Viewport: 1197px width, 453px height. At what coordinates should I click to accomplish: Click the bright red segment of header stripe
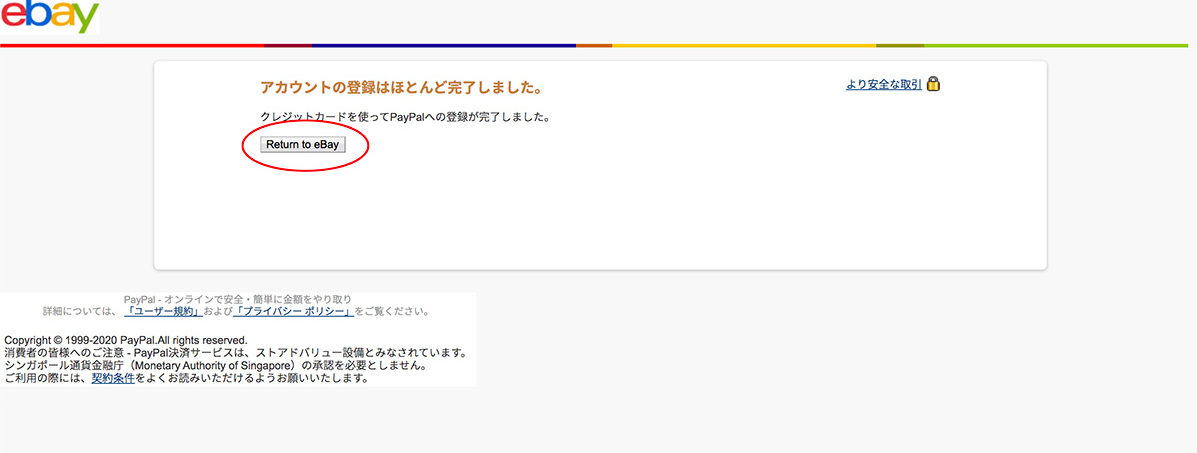click(132, 45)
